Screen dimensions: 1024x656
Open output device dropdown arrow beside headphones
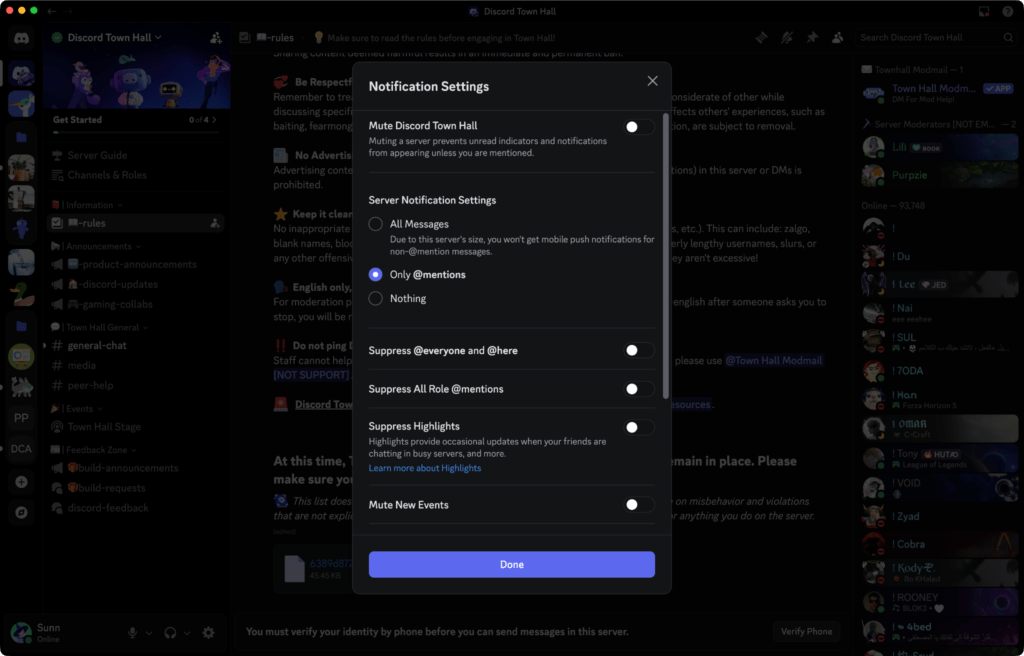(x=187, y=633)
